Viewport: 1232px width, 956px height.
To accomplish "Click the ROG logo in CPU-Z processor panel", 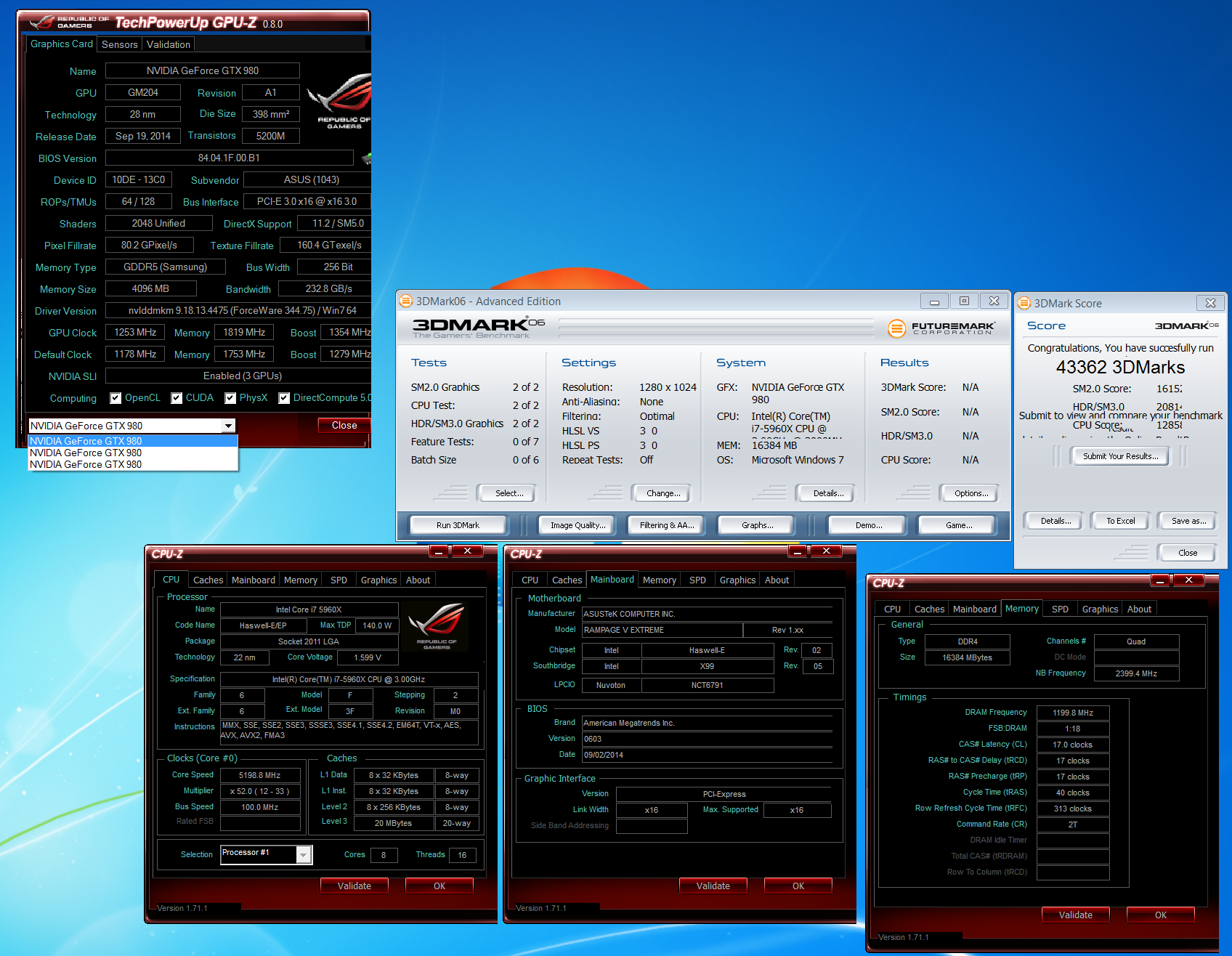I will point(436,626).
